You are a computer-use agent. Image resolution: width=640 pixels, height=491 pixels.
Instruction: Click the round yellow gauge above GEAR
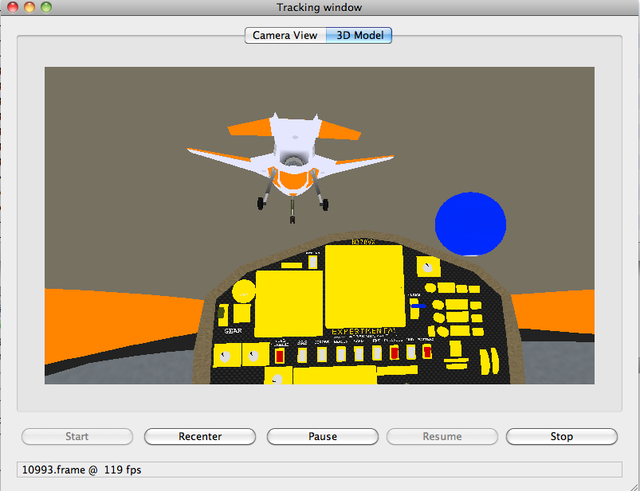[243, 291]
